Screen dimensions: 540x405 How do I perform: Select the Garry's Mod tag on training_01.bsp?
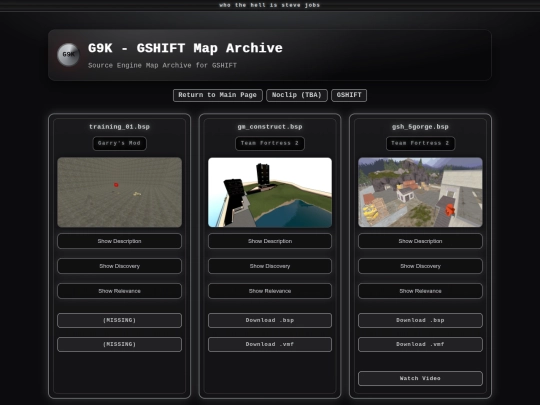click(120, 144)
